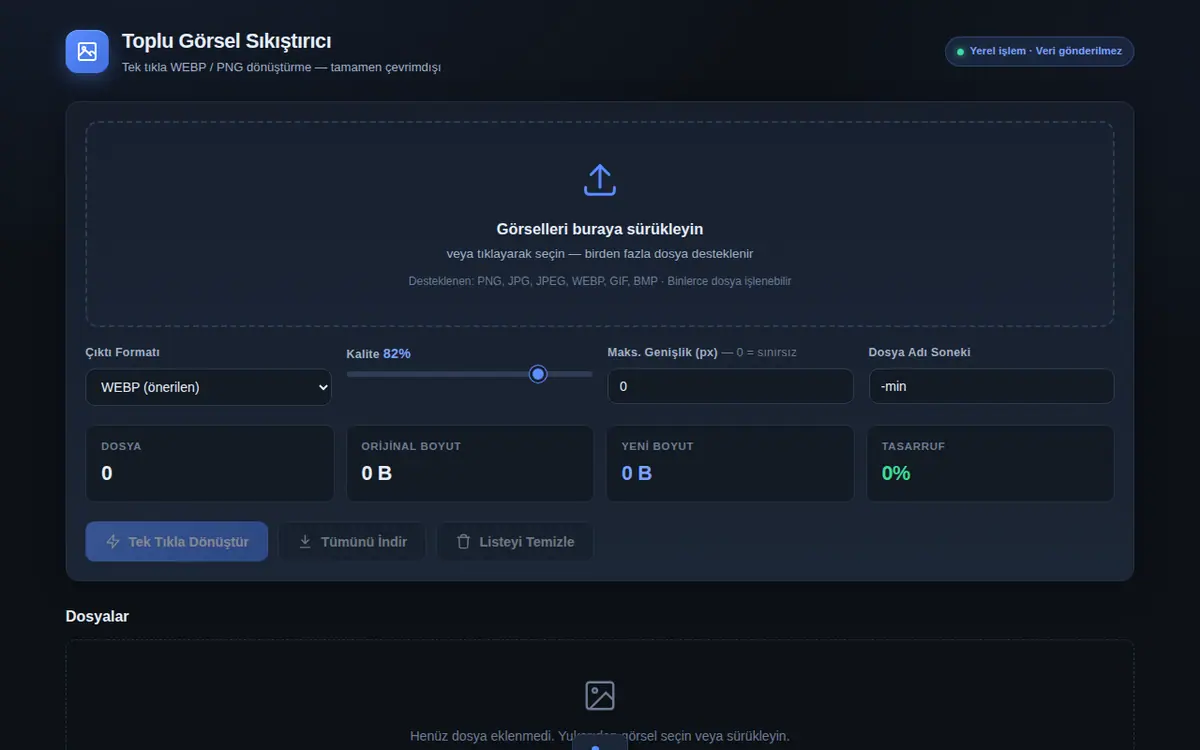Click the download icon next to Tümünü İndir

[x=305, y=542]
